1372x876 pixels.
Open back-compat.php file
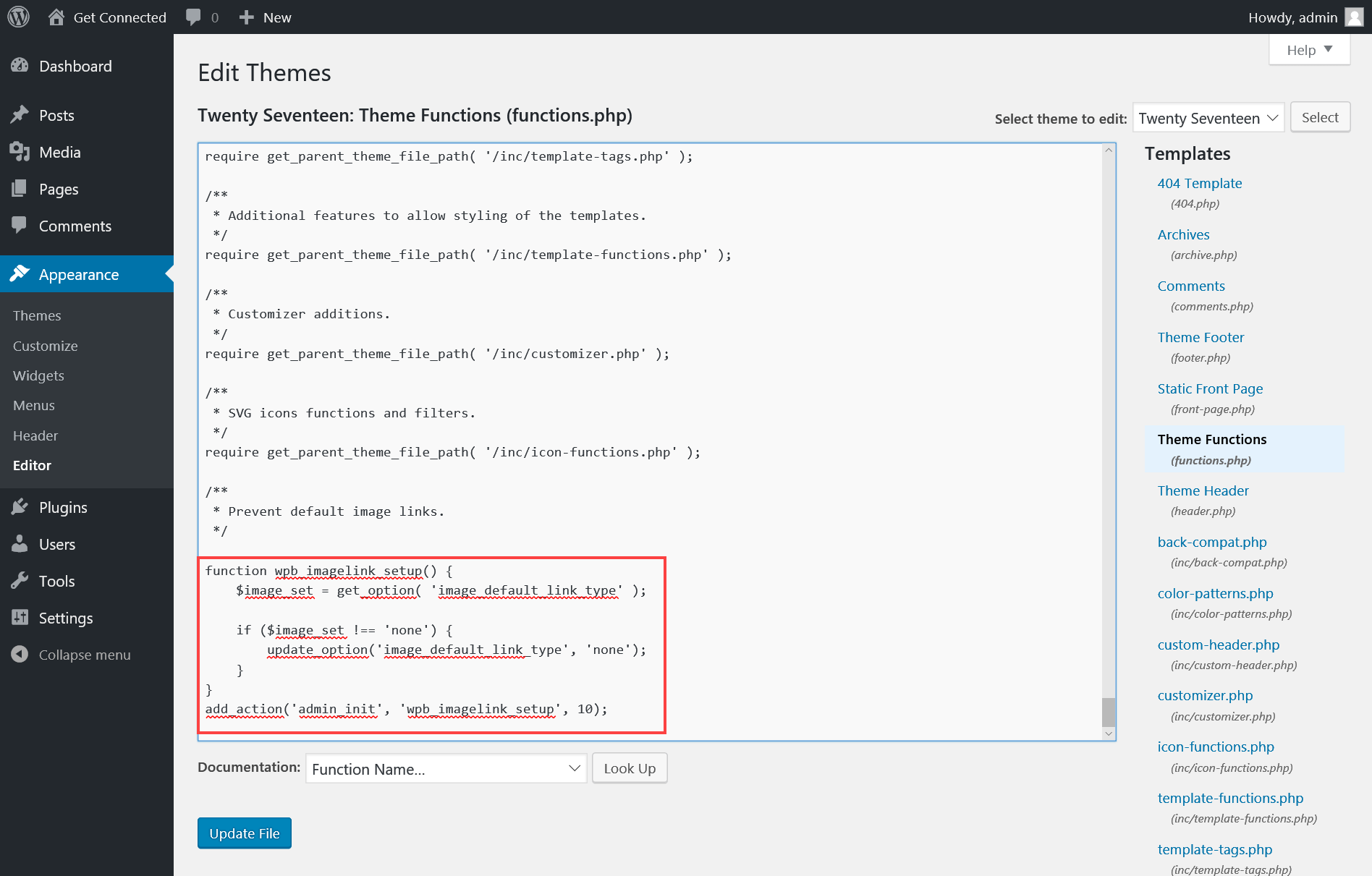click(x=1212, y=542)
